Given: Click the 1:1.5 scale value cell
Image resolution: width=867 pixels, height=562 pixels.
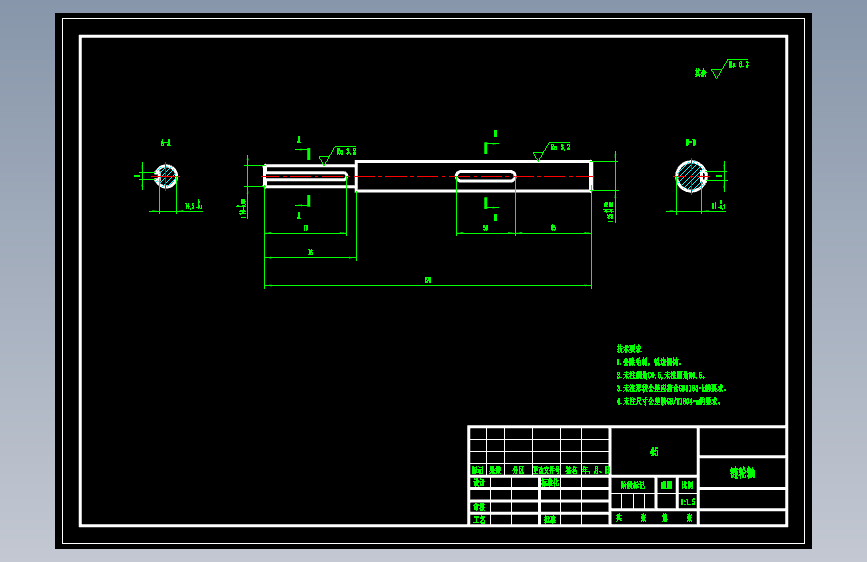Looking at the screenshot, I should coord(688,502).
